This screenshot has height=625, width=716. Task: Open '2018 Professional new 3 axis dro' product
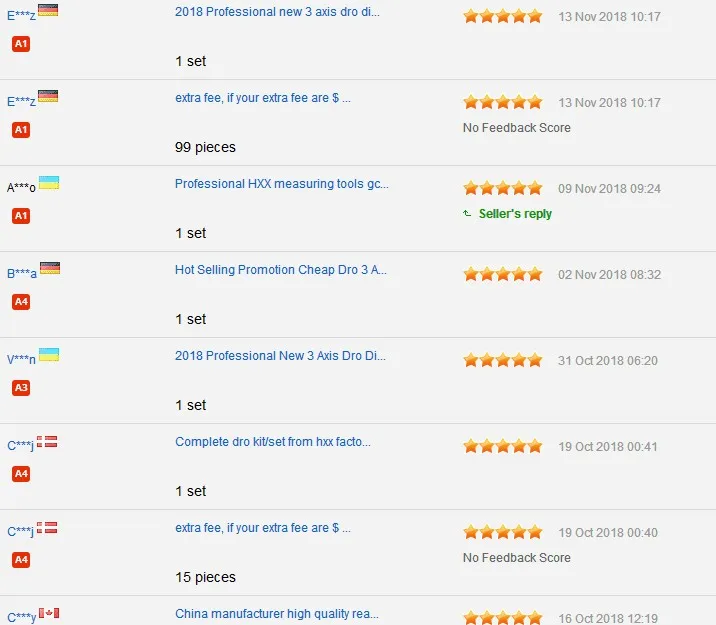click(277, 12)
